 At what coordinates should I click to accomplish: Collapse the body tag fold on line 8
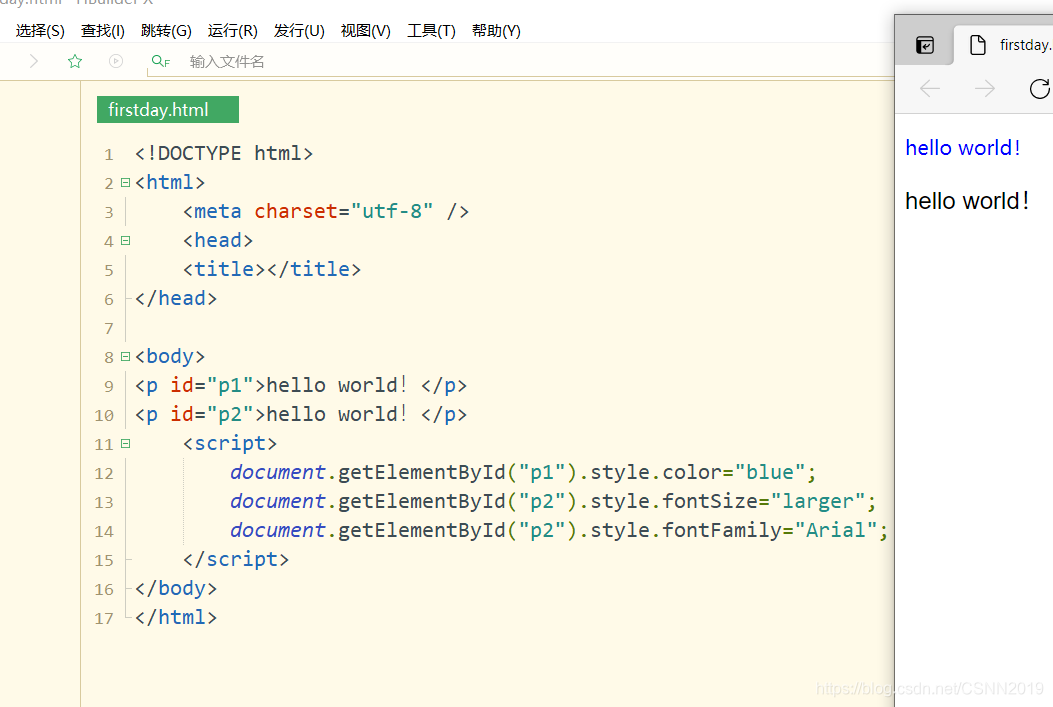(125, 357)
